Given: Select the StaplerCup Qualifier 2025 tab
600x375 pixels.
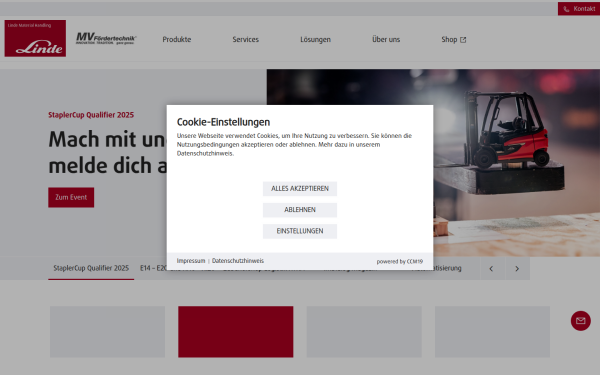Looking at the screenshot, I should 91,268.
